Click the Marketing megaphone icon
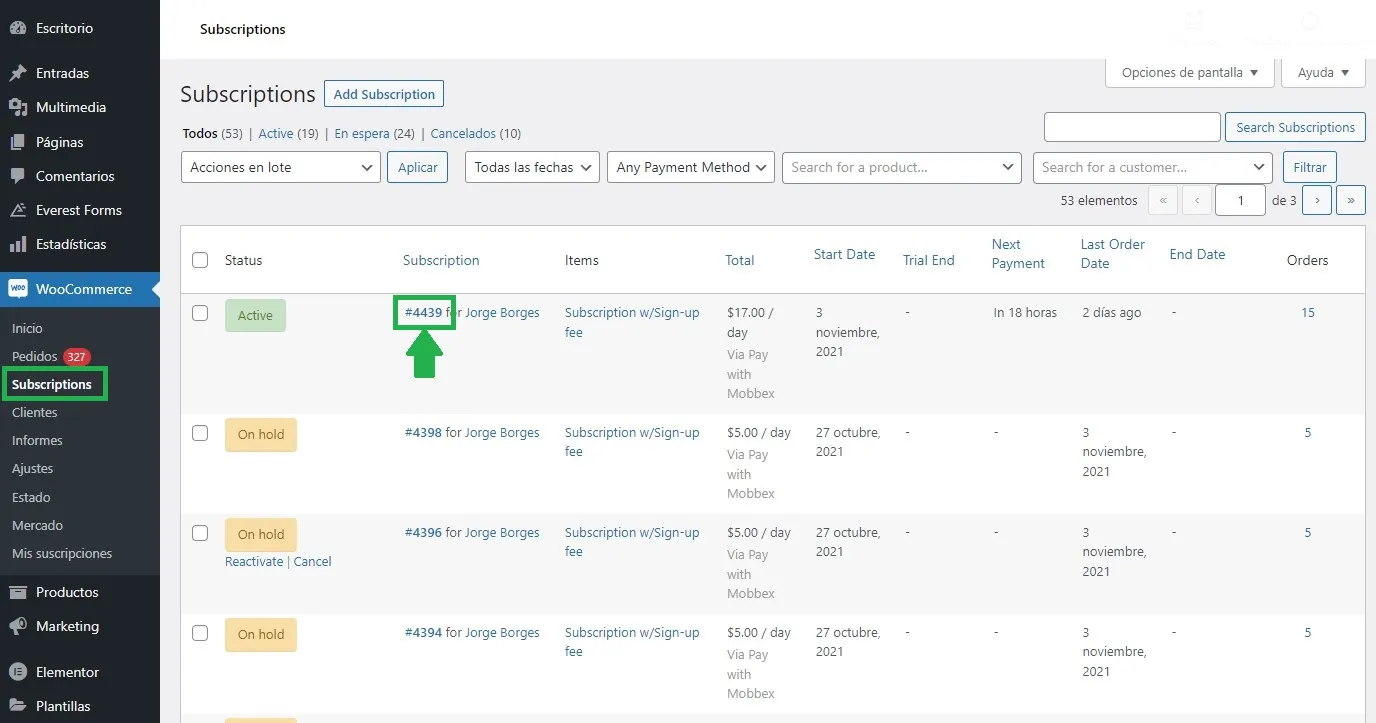The image size is (1376, 723). [x=17, y=626]
